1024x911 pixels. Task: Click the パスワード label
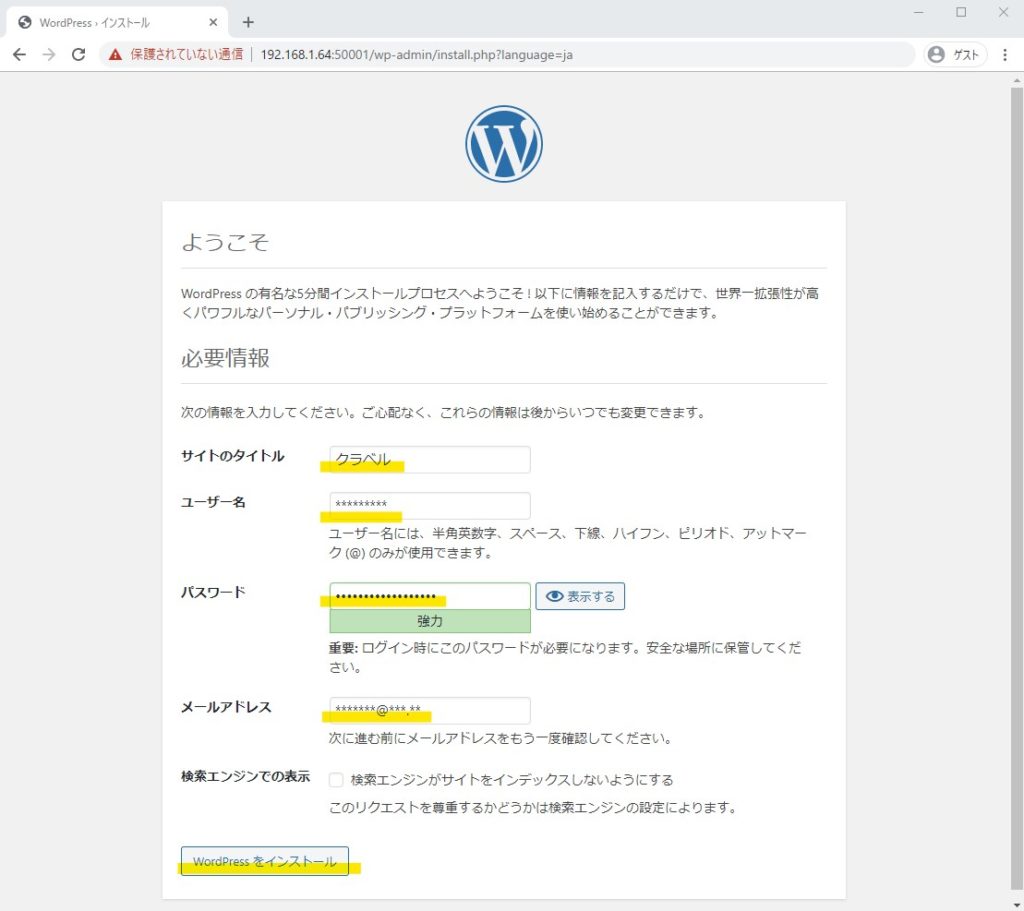click(213, 592)
